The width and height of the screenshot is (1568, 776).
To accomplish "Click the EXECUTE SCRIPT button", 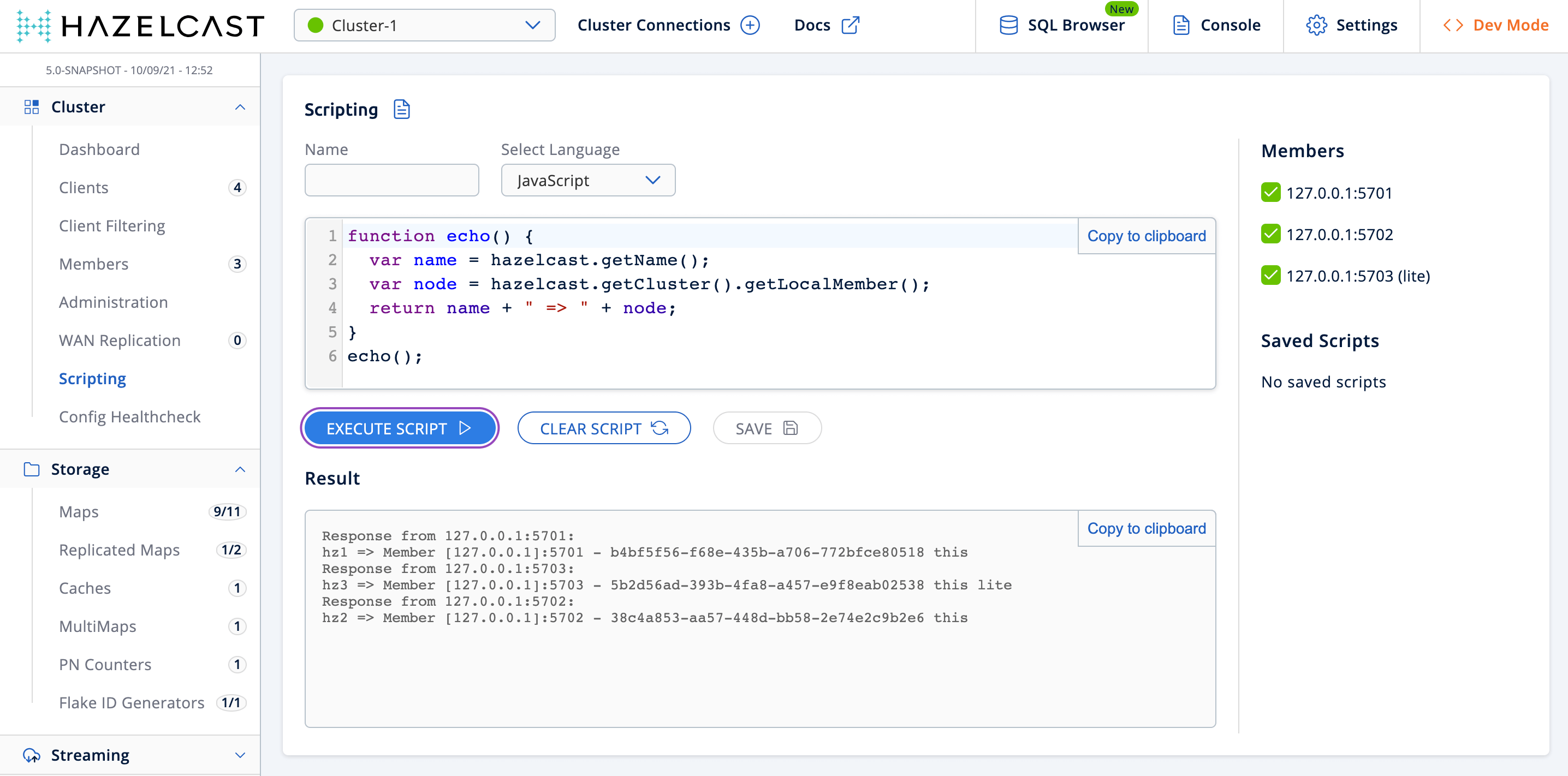I will [x=398, y=427].
